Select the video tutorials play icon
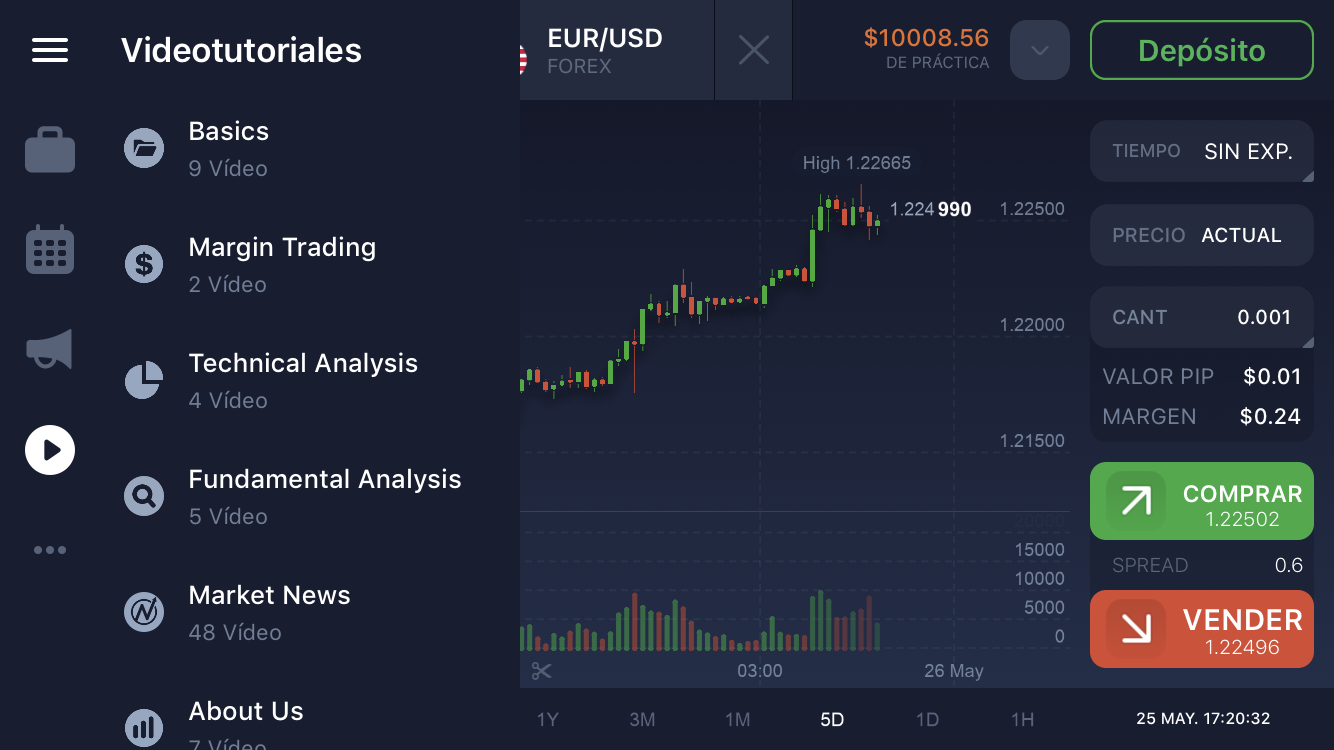The height and width of the screenshot is (750, 1334). click(x=50, y=450)
